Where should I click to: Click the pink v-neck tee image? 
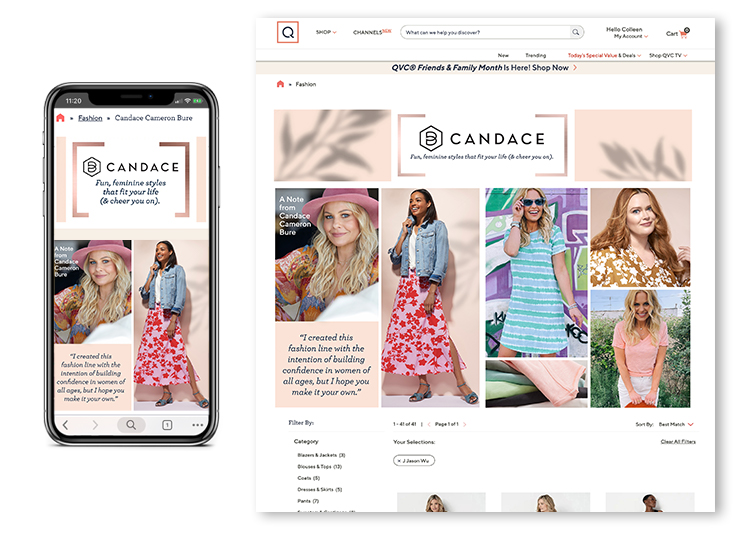pos(640,349)
